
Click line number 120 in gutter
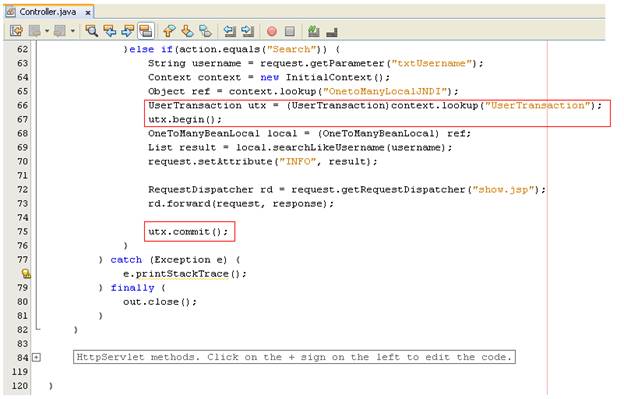tap(20, 385)
